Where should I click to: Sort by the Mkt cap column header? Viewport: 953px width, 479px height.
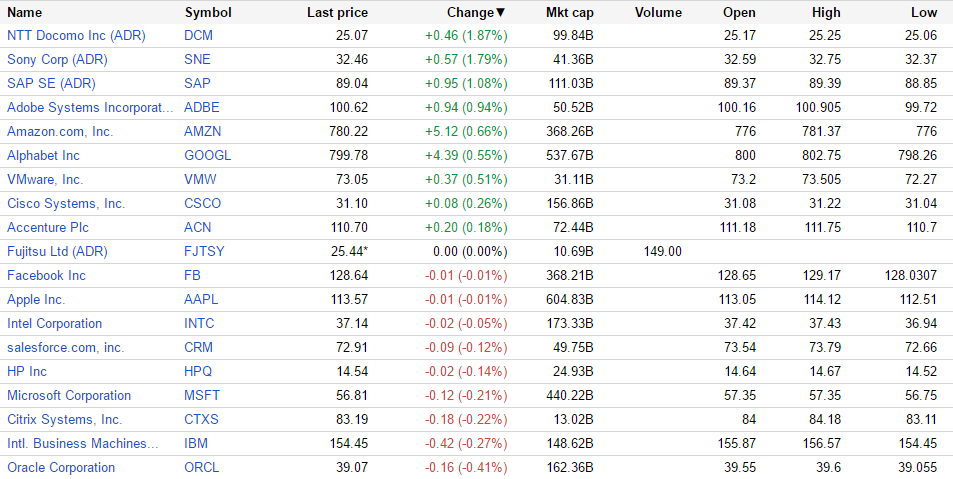[x=570, y=13]
